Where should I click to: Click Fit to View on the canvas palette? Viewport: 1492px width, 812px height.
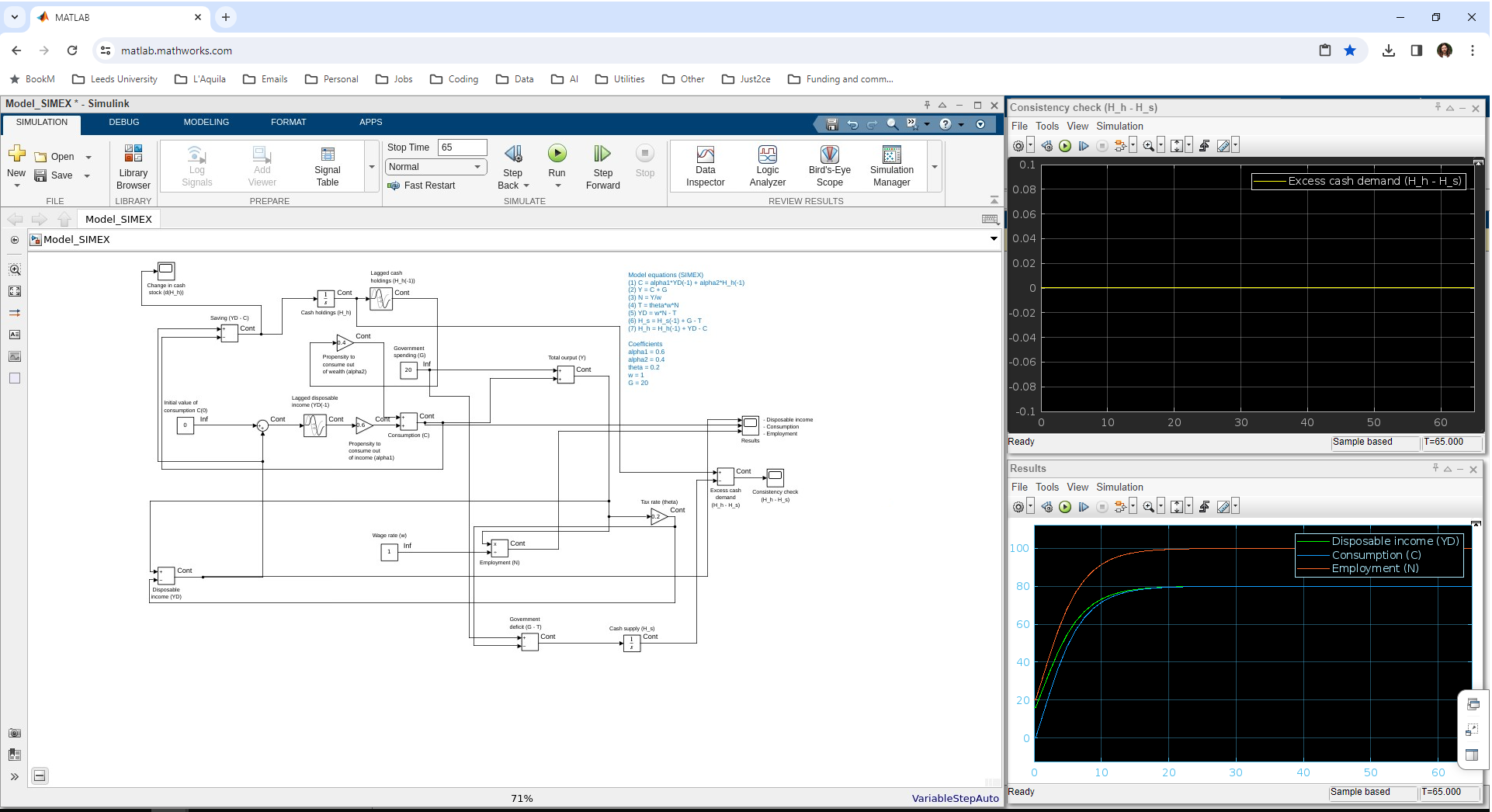[15, 291]
